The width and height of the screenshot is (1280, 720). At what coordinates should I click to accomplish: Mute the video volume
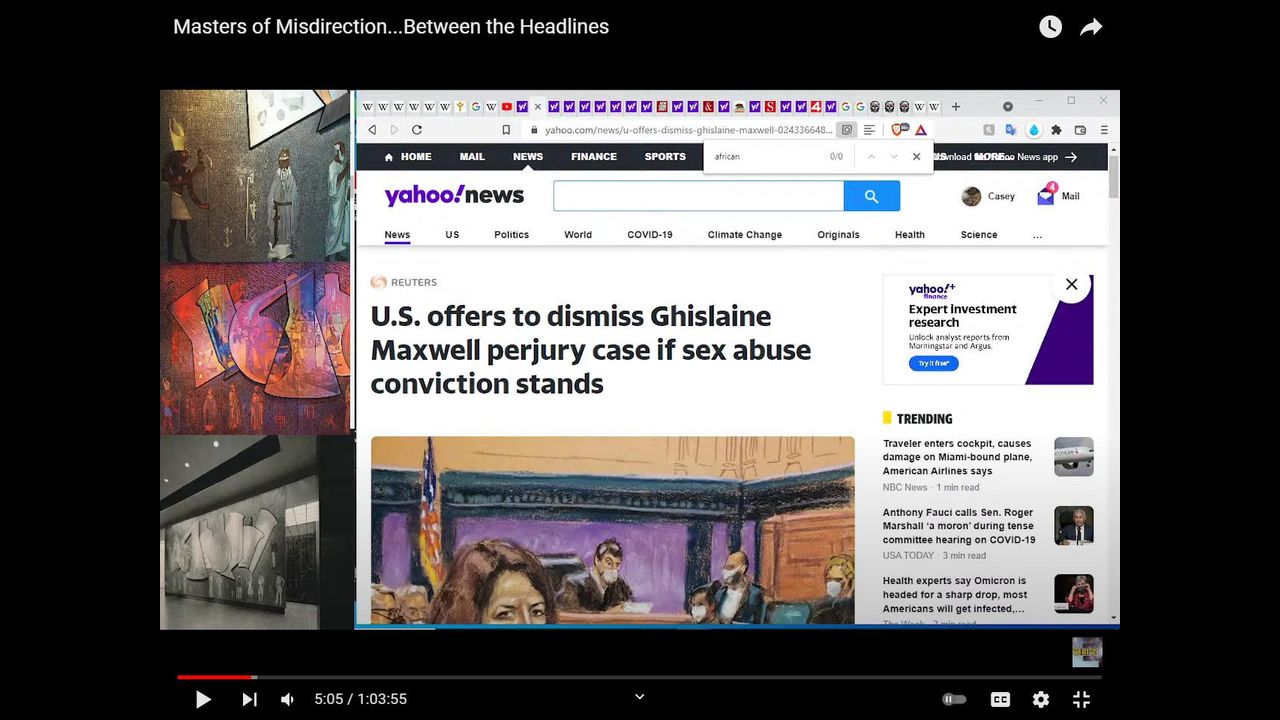tap(287, 700)
